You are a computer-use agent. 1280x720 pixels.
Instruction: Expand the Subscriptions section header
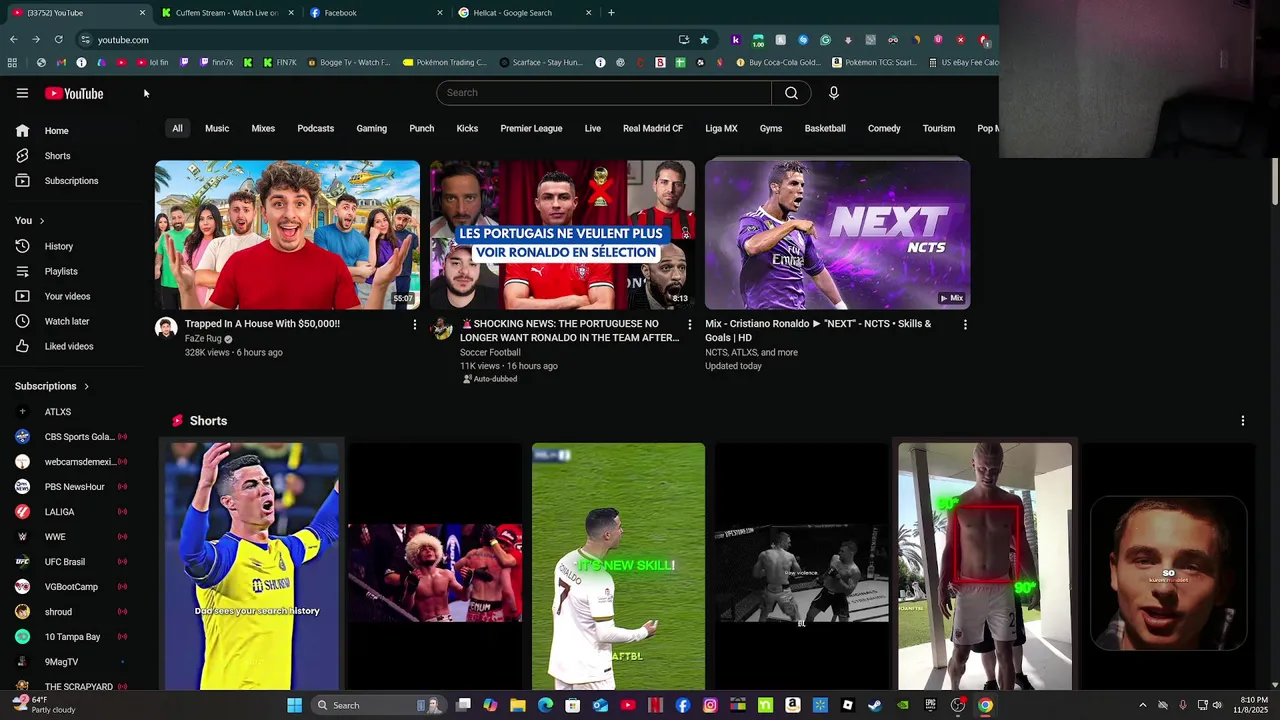[x=52, y=386]
